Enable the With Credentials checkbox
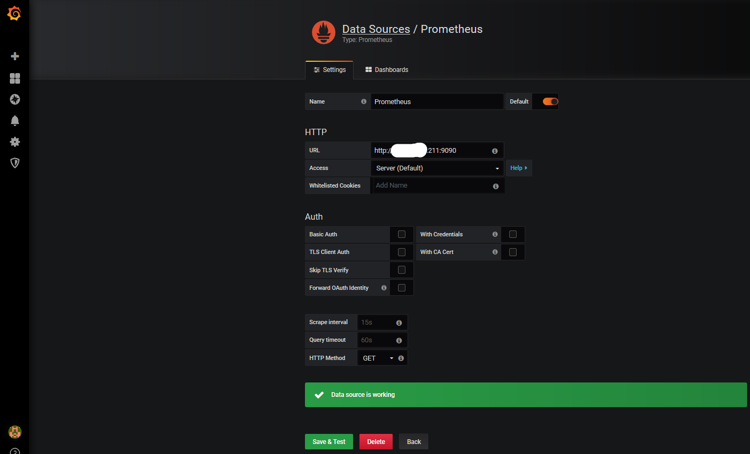The image size is (750, 454). point(513,234)
